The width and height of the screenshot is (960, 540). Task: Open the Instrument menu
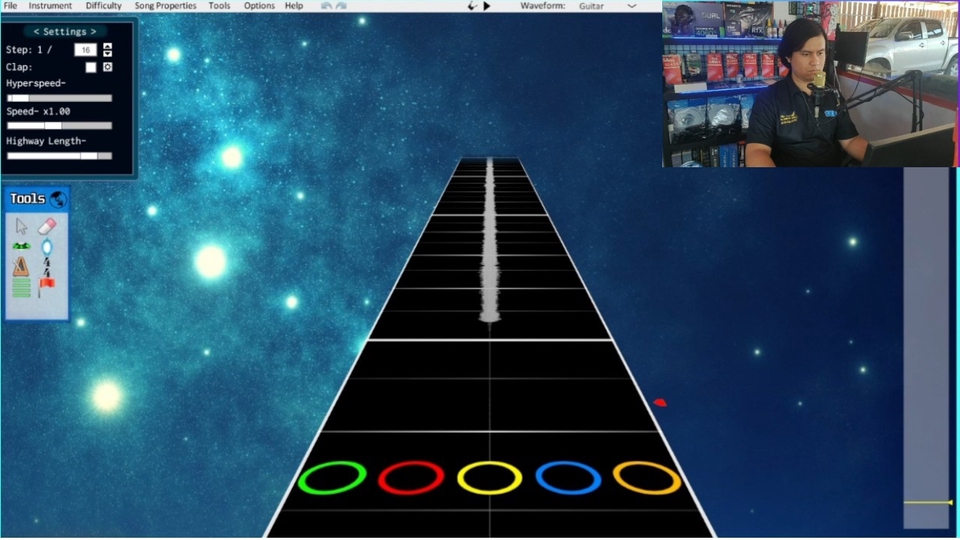(50, 6)
